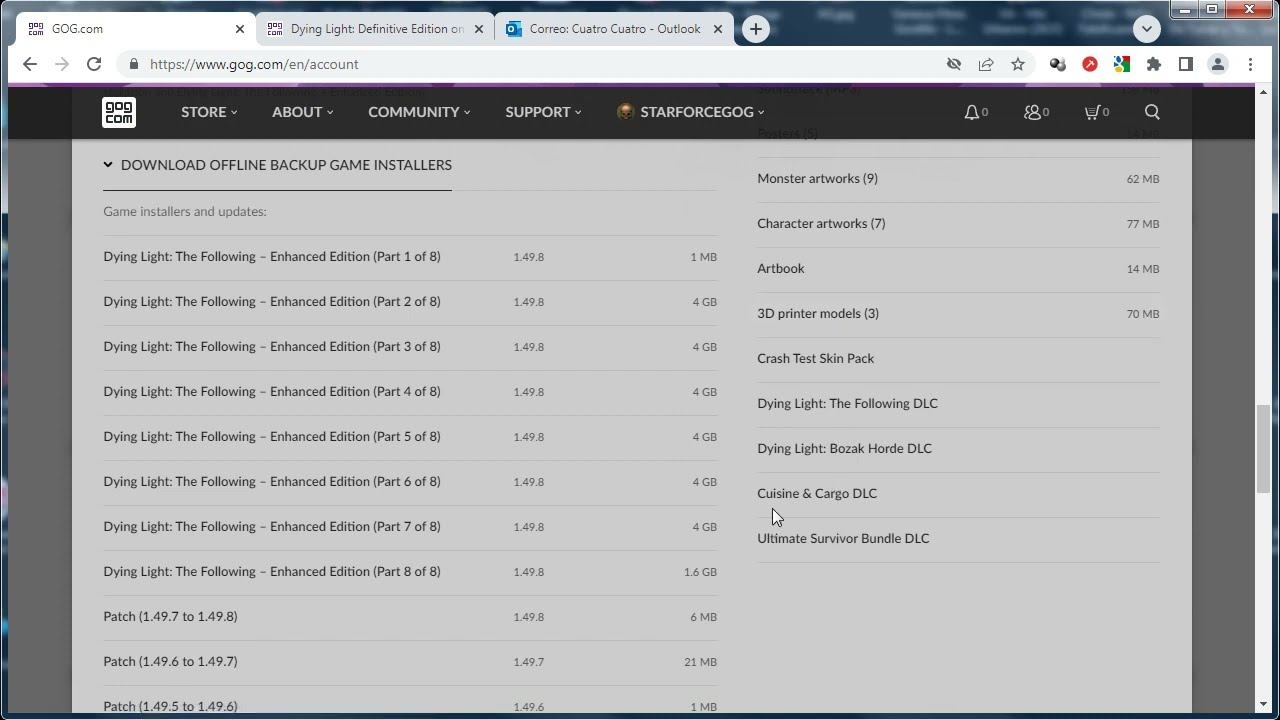Open the tab search dropdown arrow
Screen dimensions: 1280x720
tap(1147, 29)
